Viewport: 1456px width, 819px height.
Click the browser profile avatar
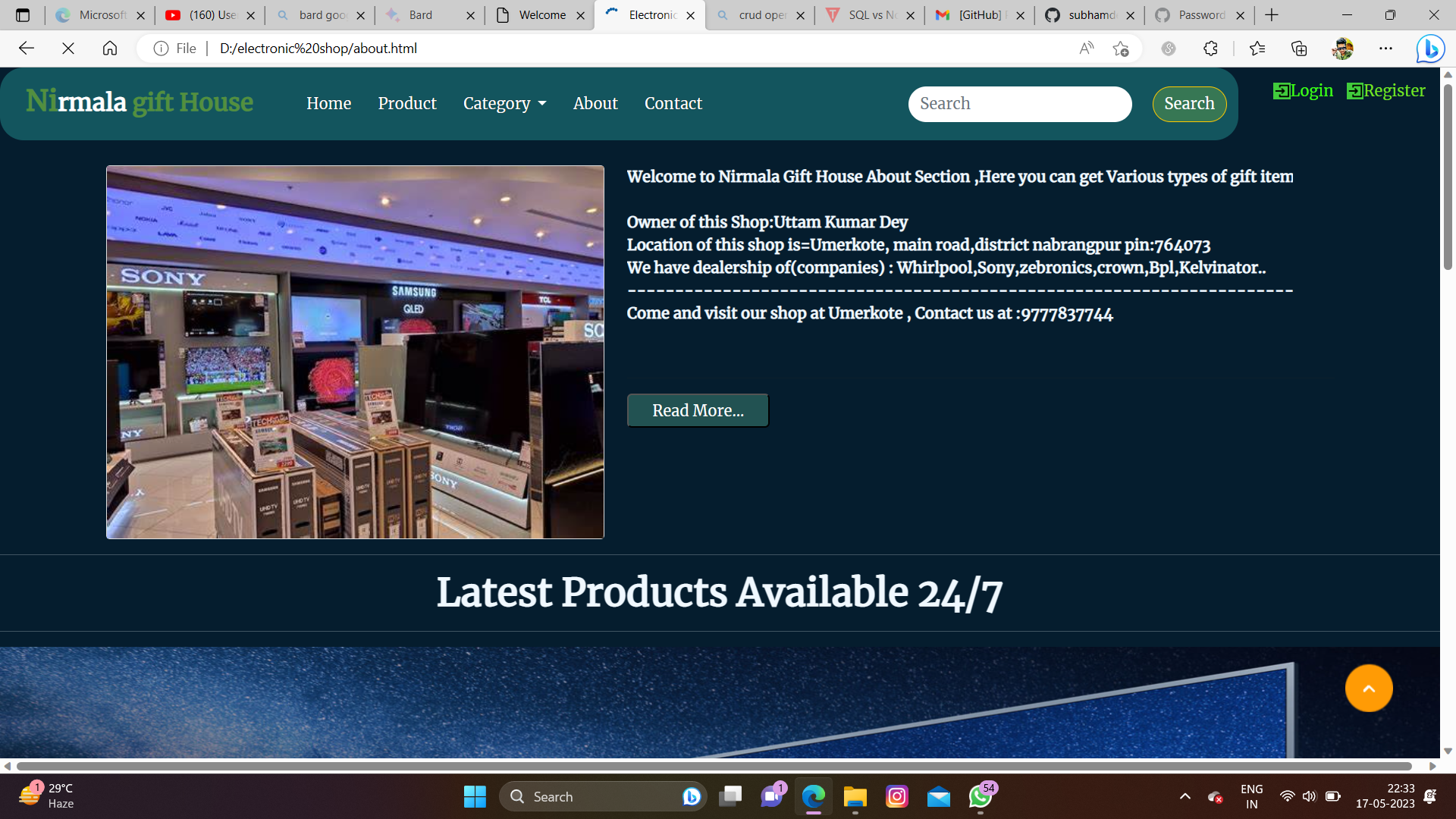click(x=1342, y=49)
